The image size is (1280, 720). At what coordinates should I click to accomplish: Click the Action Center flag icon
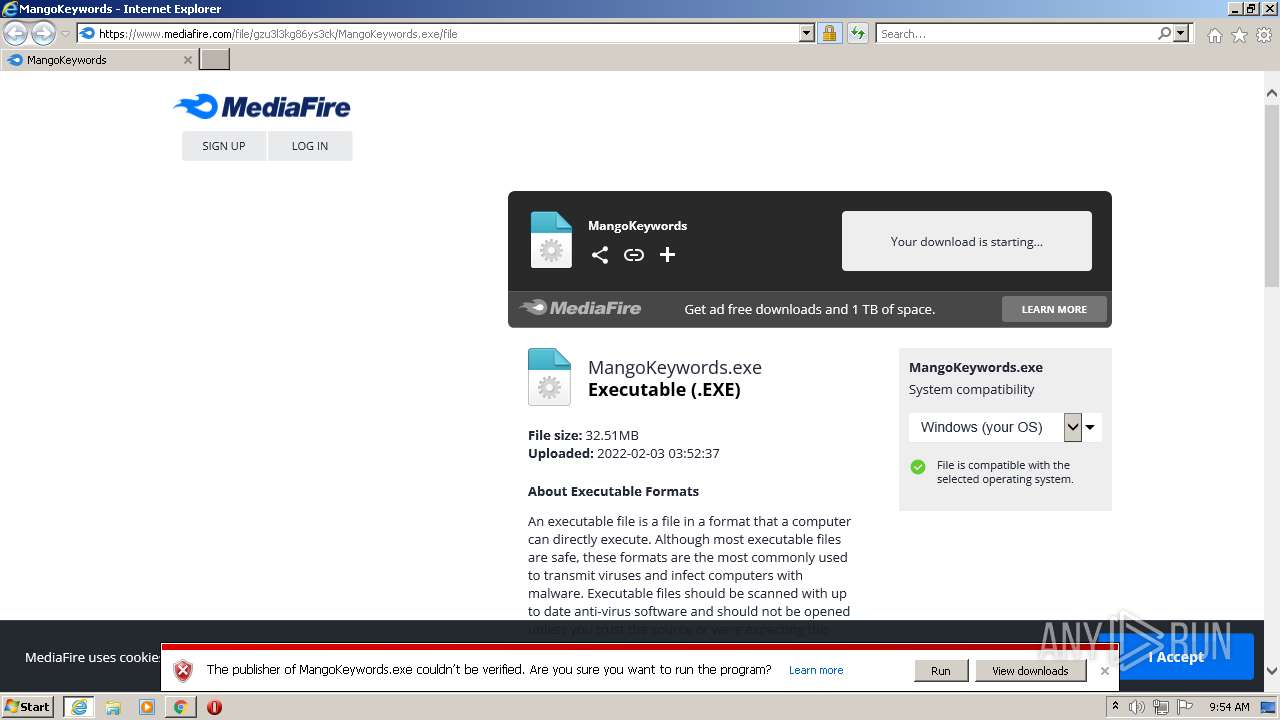(1185, 707)
